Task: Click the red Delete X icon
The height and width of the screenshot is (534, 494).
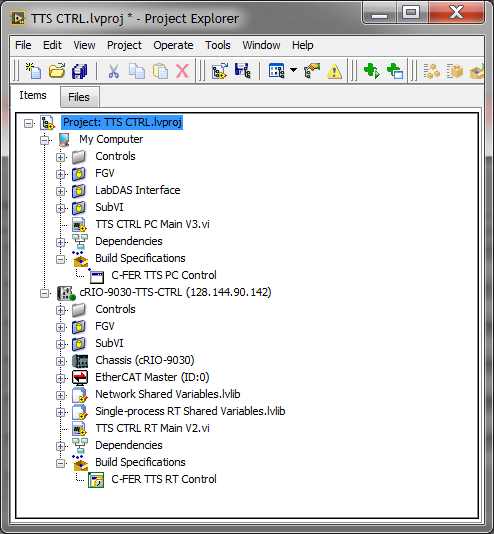Action: click(x=182, y=71)
